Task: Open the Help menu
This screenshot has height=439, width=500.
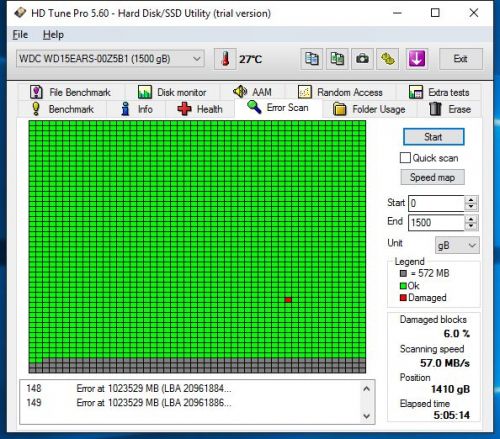Action: (x=53, y=35)
